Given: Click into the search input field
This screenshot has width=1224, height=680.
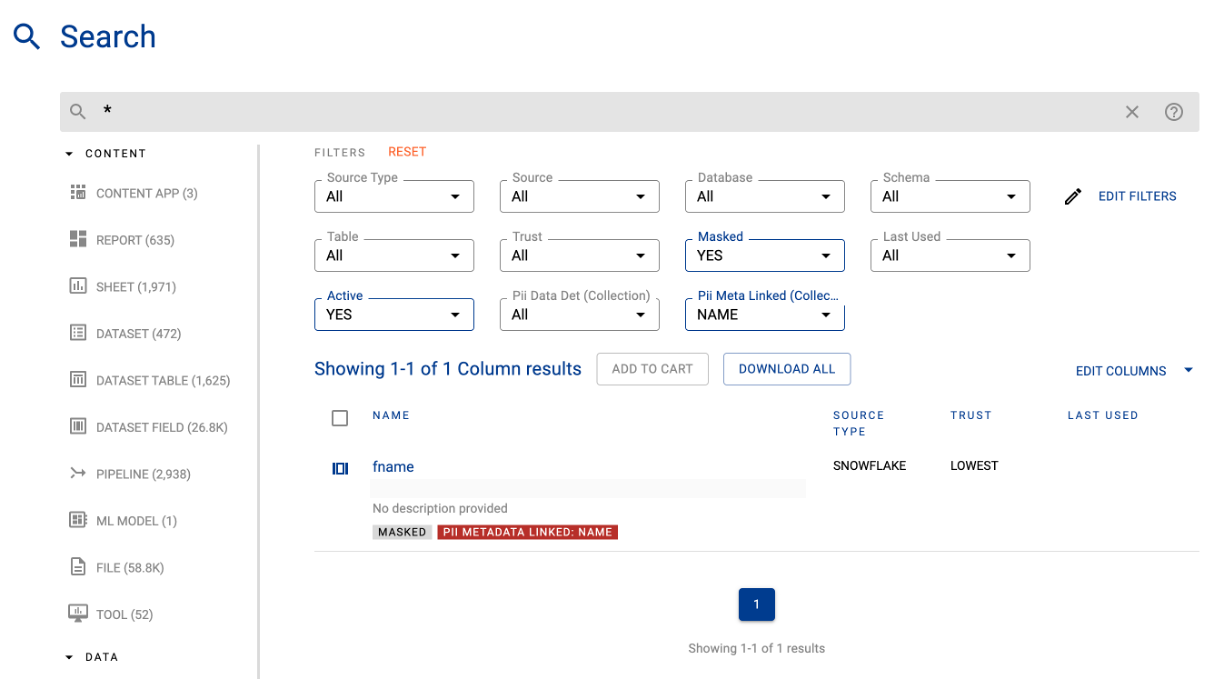Looking at the screenshot, I should 600,112.
